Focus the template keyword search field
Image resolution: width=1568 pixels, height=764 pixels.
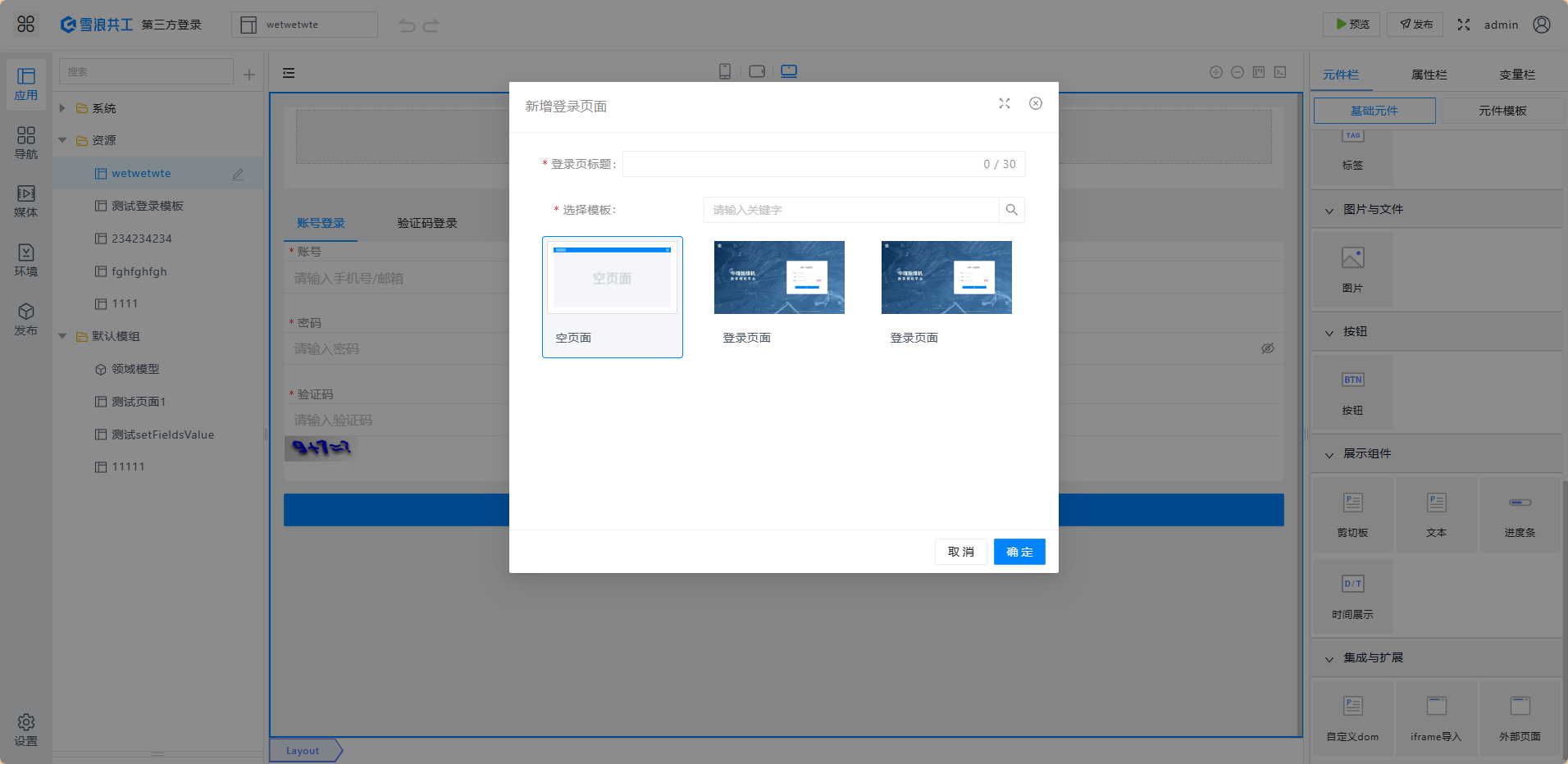coord(851,210)
